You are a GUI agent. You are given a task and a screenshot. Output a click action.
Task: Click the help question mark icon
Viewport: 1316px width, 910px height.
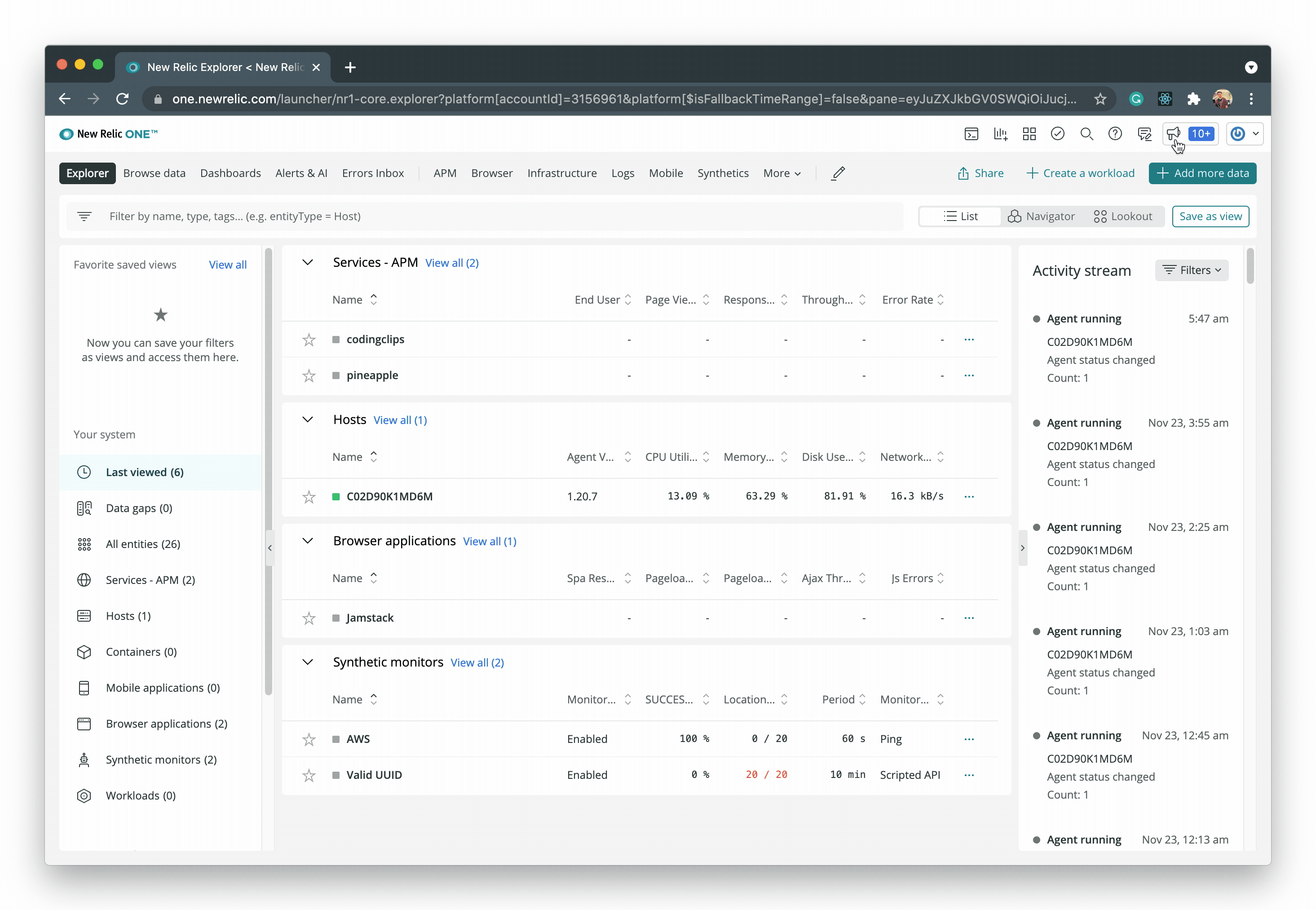[x=1115, y=134]
